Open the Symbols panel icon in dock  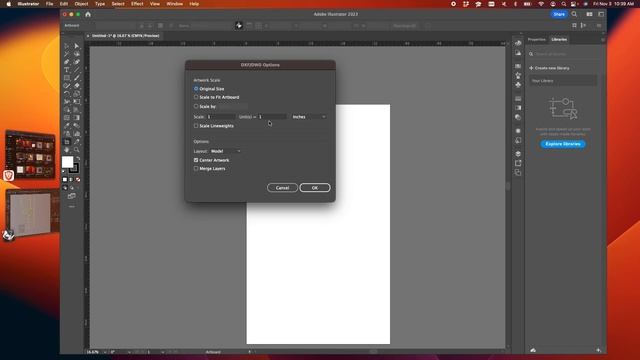coord(518,85)
